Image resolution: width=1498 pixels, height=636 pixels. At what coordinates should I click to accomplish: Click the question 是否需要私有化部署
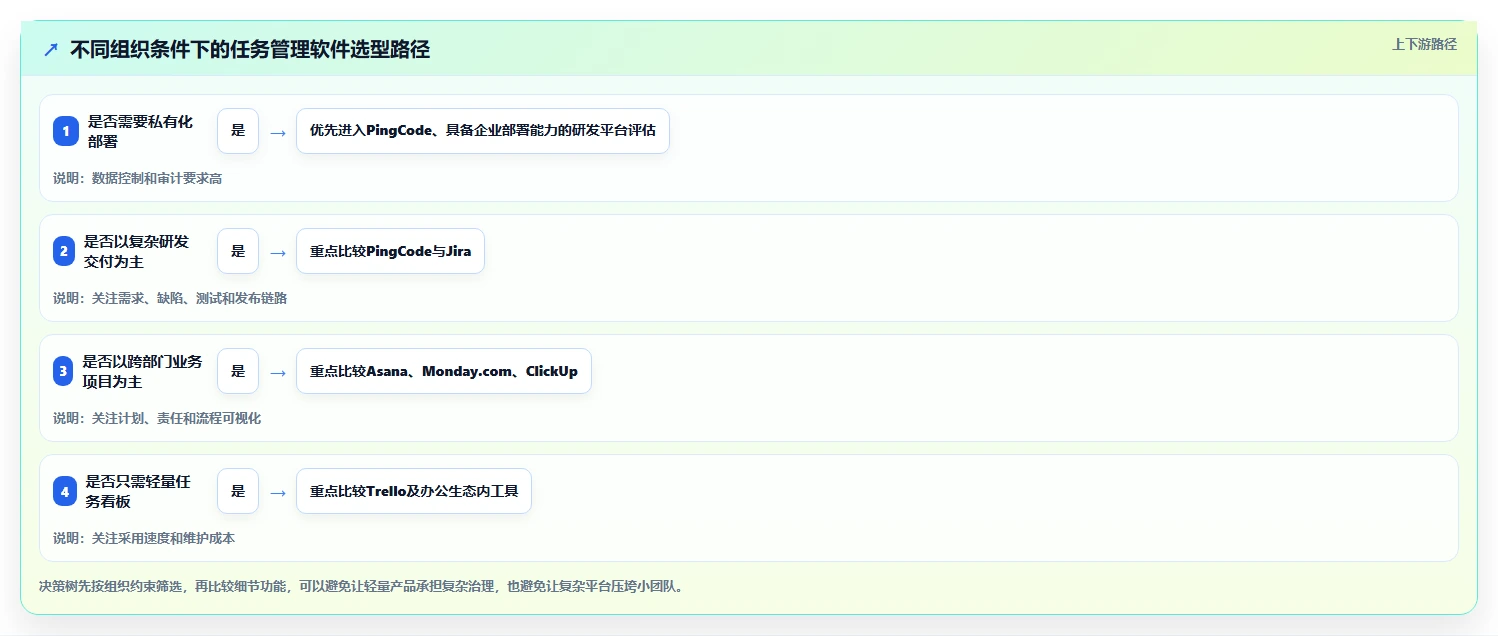[140, 131]
